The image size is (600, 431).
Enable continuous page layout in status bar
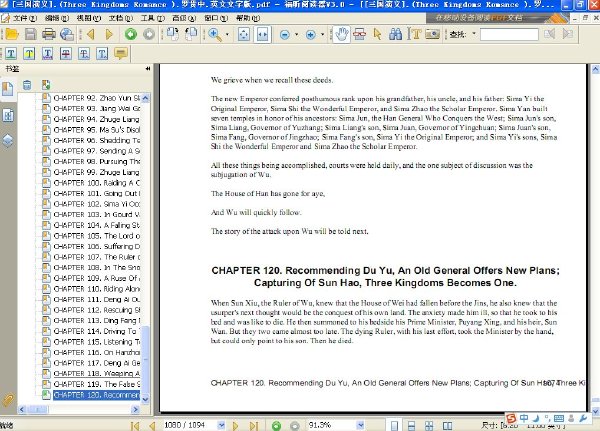pos(411,426)
